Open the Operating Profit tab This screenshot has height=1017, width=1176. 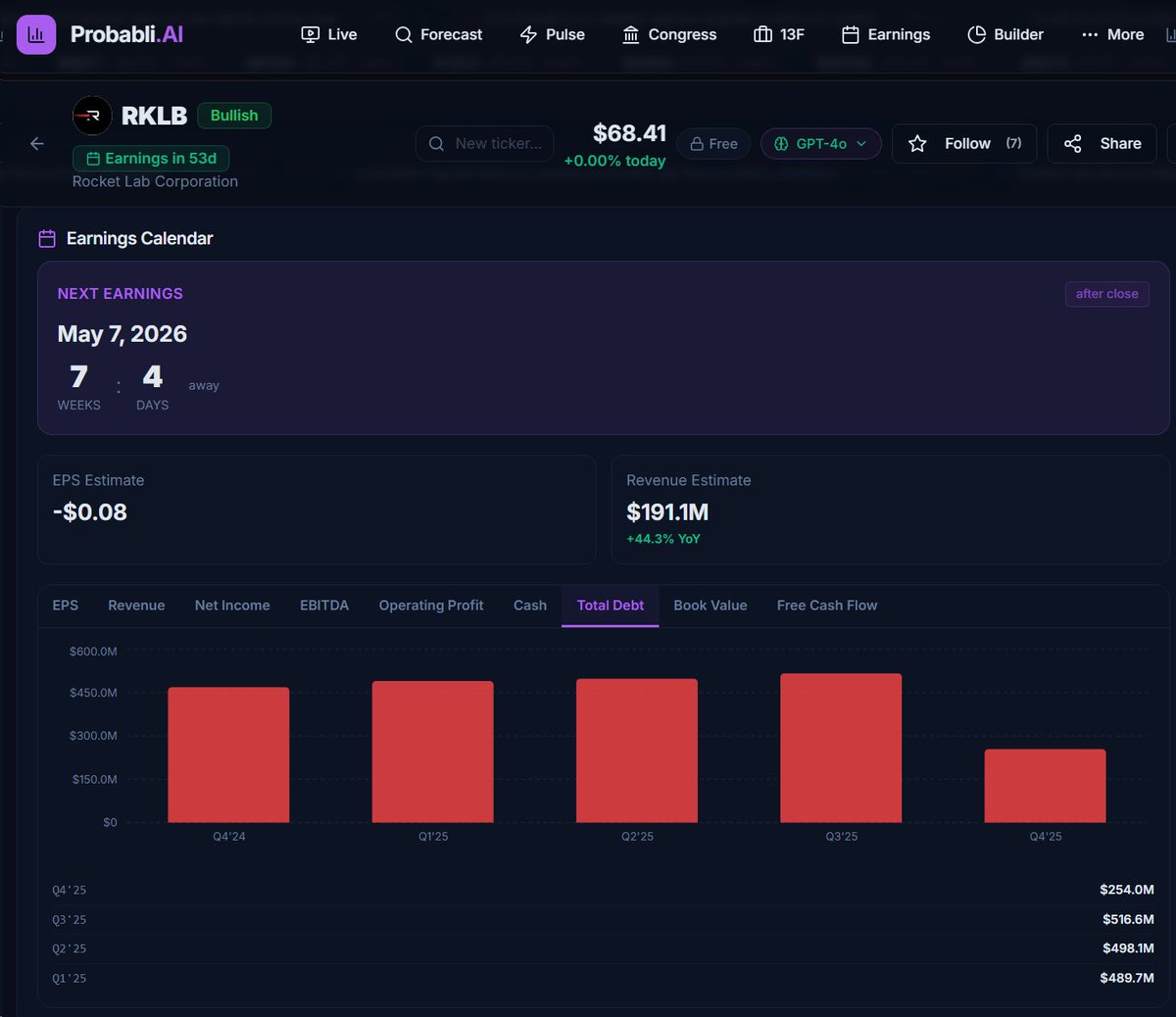pos(431,605)
